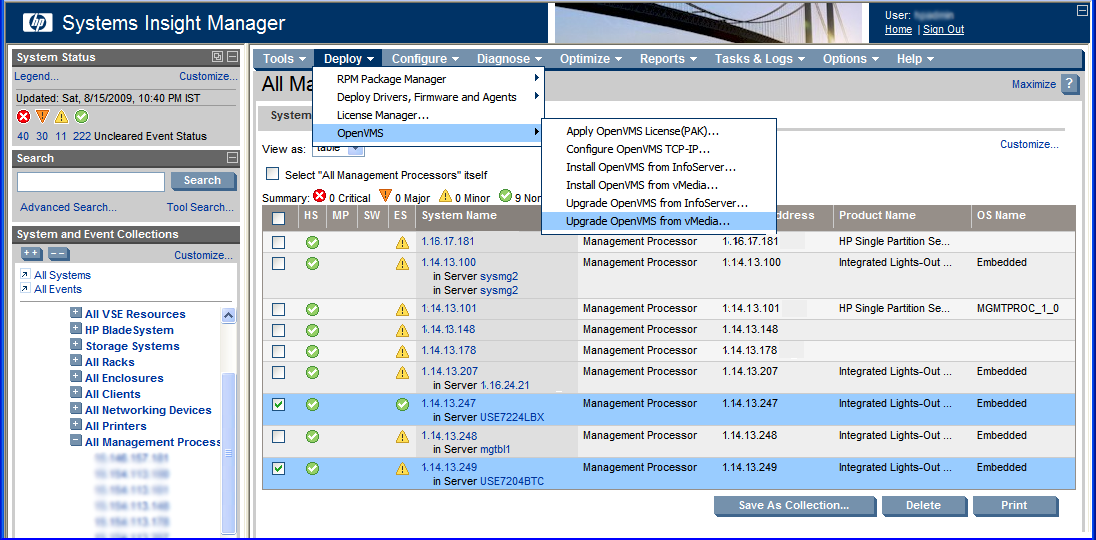Check the box for system 1.16.17.181

point(278,242)
